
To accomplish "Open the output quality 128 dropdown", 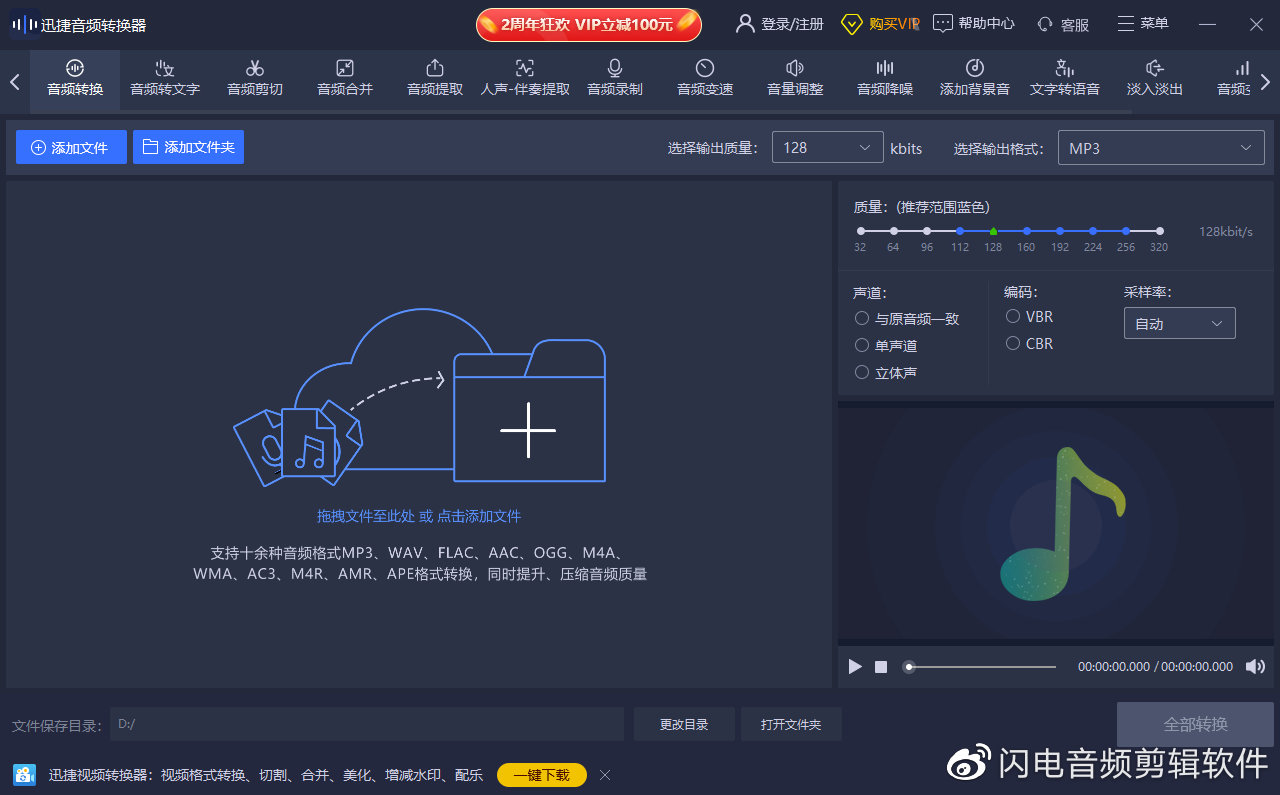I will tap(827, 147).
